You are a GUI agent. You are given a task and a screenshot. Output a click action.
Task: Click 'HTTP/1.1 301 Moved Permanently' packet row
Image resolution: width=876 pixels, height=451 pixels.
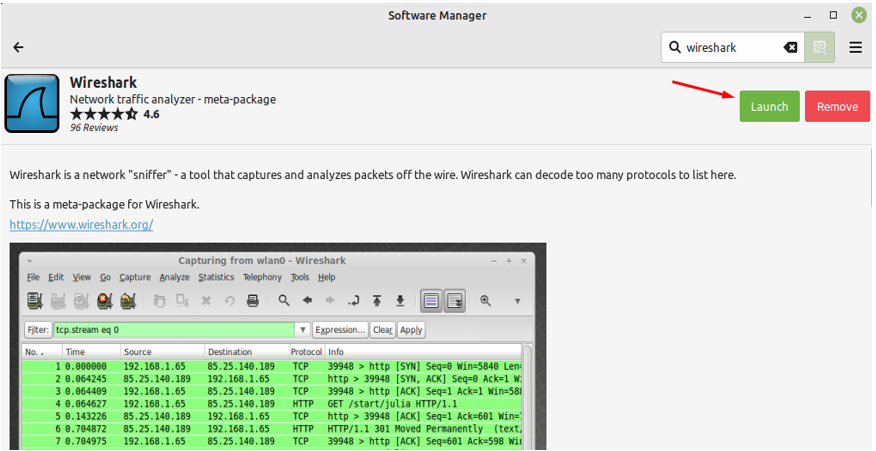click(x=272, y=429)
